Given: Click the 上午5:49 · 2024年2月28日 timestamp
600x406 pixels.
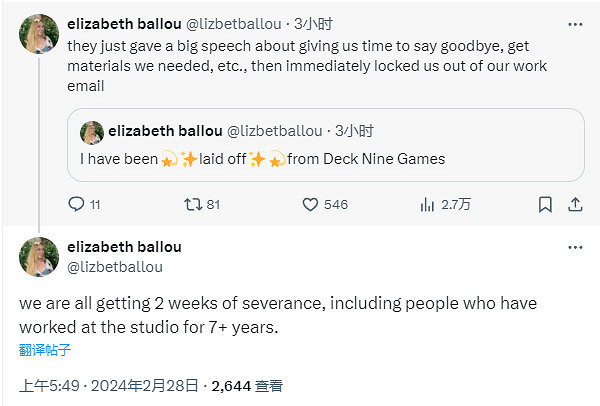Looking at the screenshot, I should pos(110,385).
